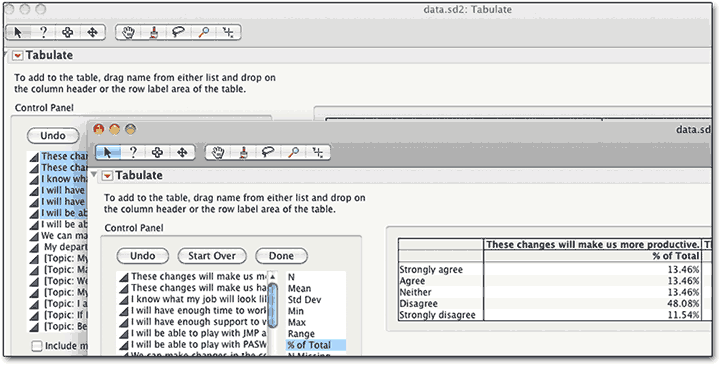Click the 'Disagree' row label in table
The height and width of the screenshot is (365, 720).
[418, 303]
